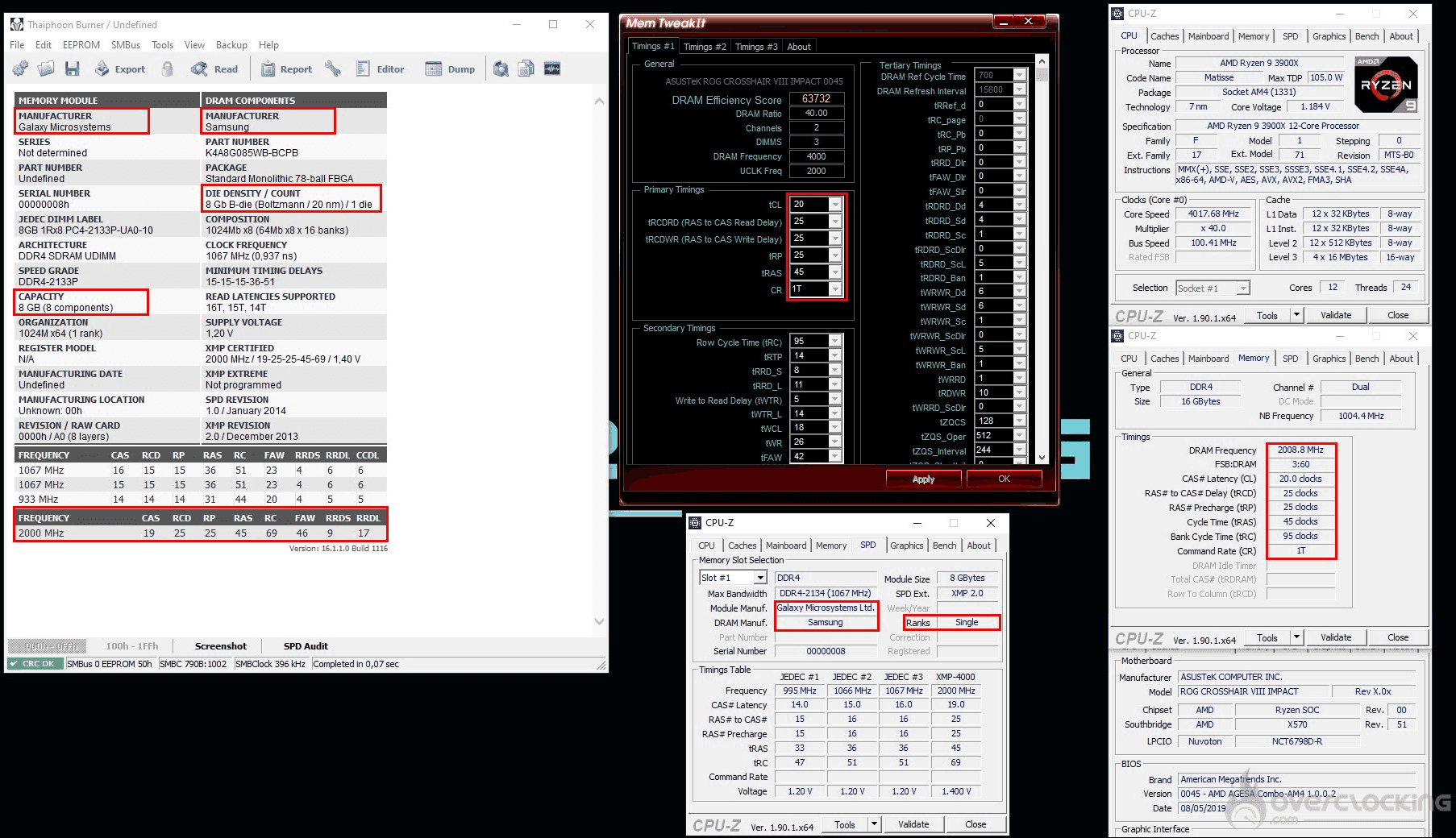Click Dump in the Thaiphoon toolbar
Image resolution: width=1456 pixels, height=838 pixels.
[450, 69]
